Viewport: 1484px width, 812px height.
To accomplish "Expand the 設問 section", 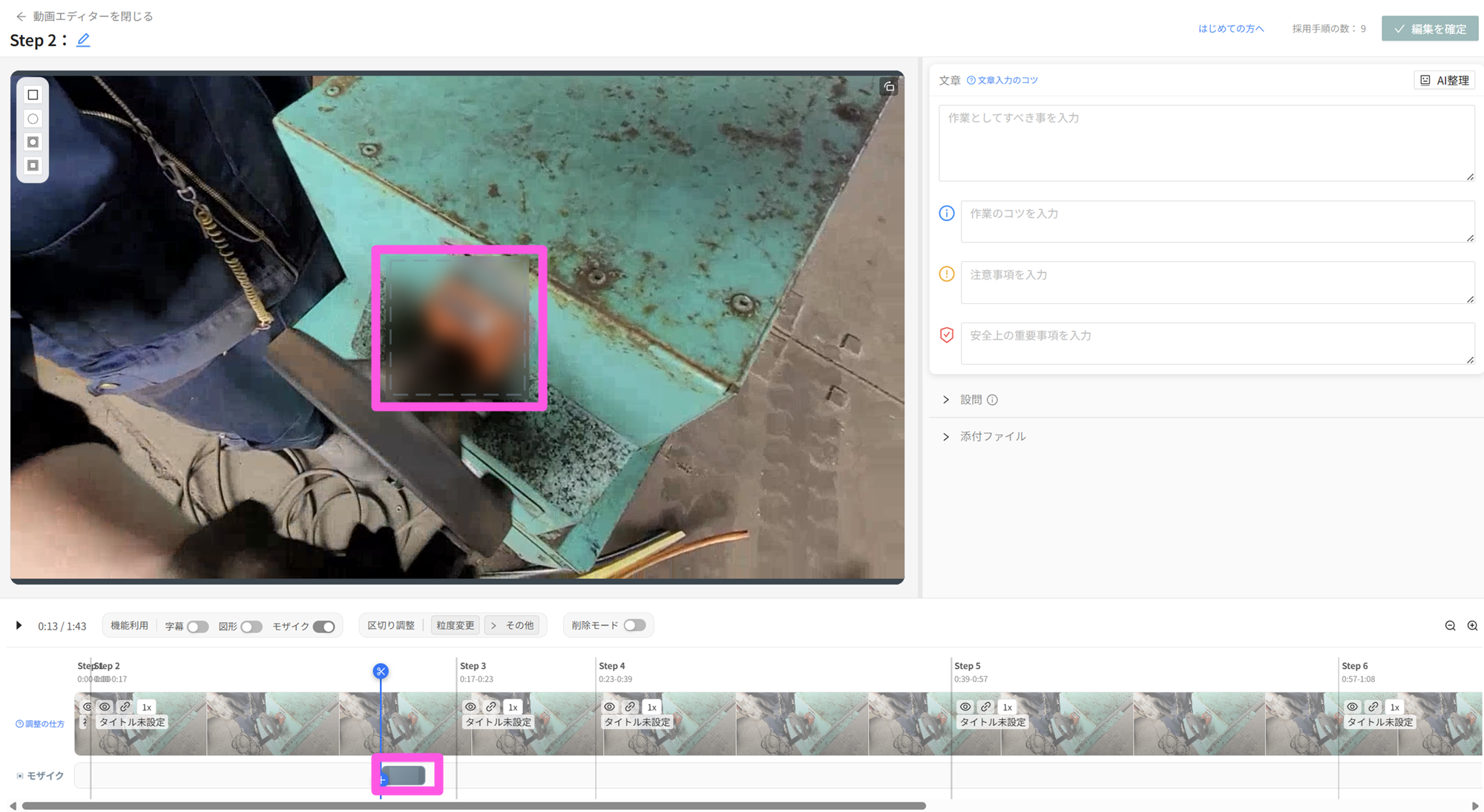I will tap(971, 400).
